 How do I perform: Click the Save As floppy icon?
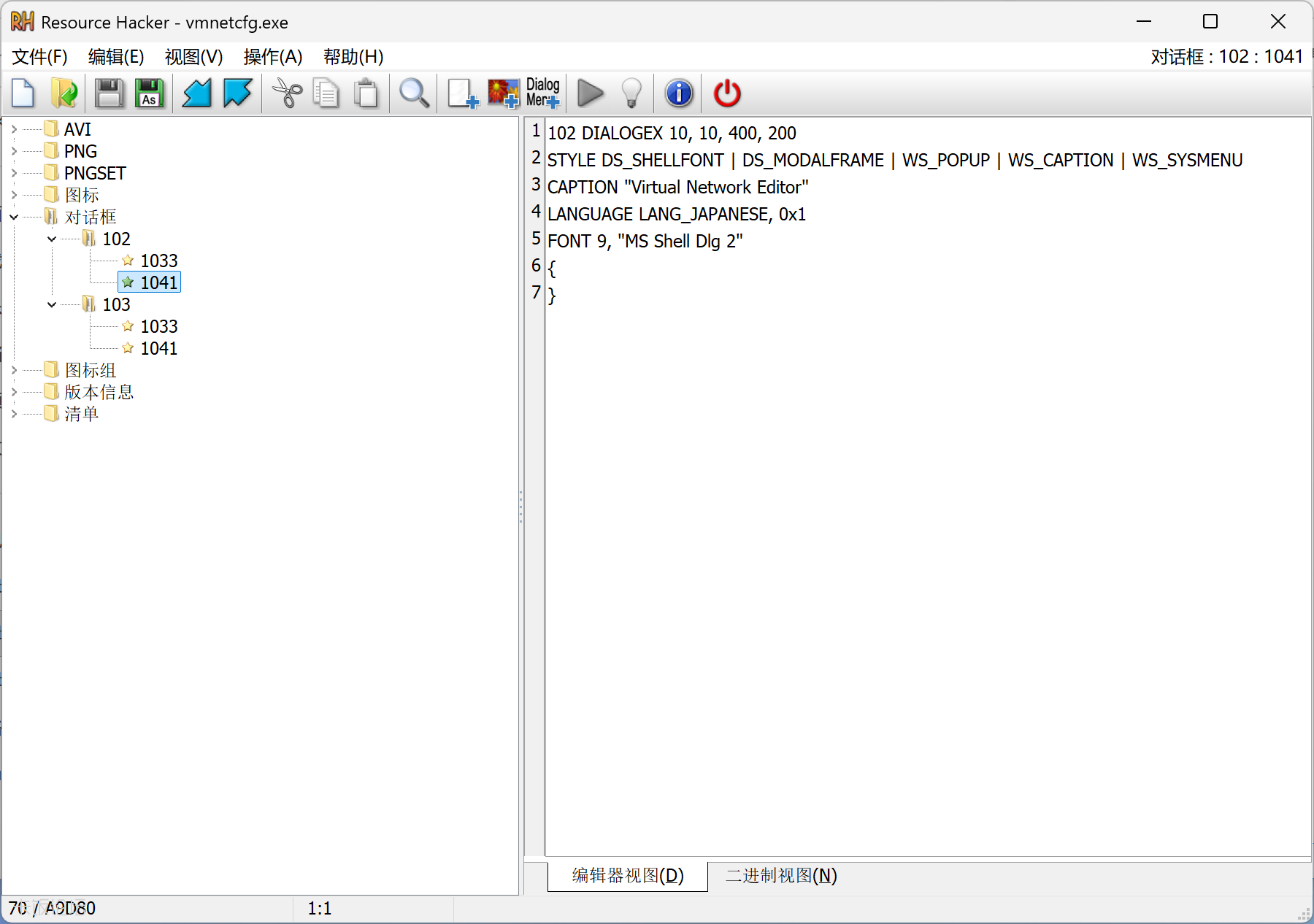150,93
